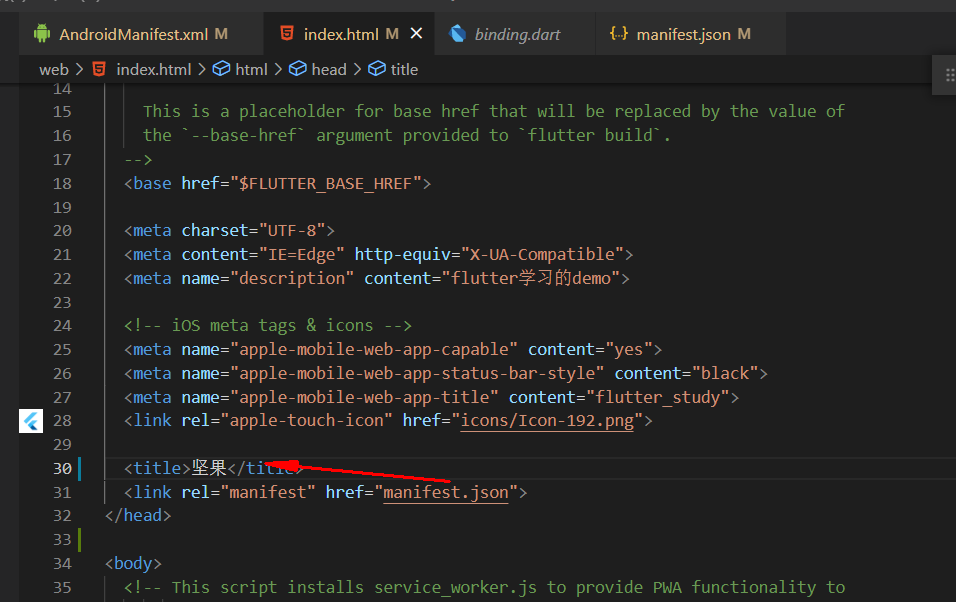Viewport: 956px width, 602px height.
Task: Click the closing </head> tag
Action: 138,516
